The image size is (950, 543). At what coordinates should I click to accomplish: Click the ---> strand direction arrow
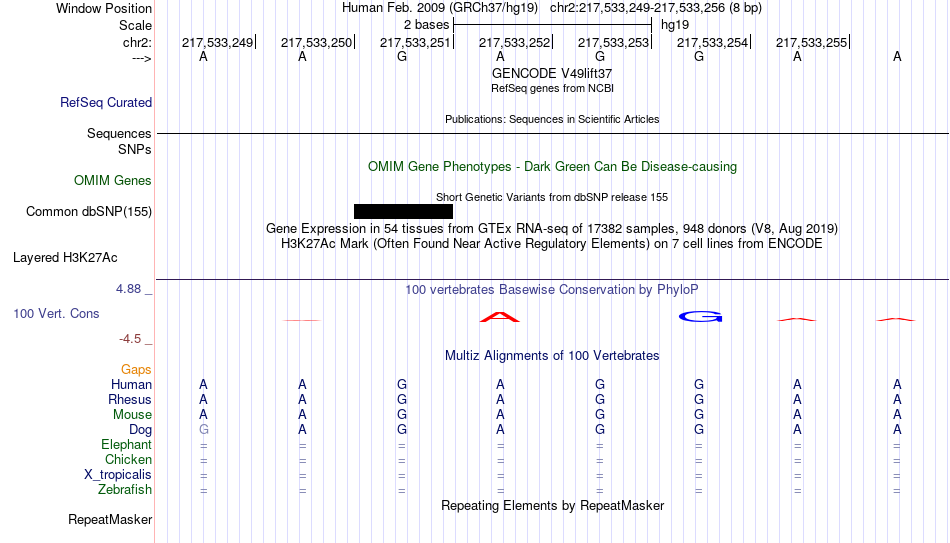click(x=142, y=58)
